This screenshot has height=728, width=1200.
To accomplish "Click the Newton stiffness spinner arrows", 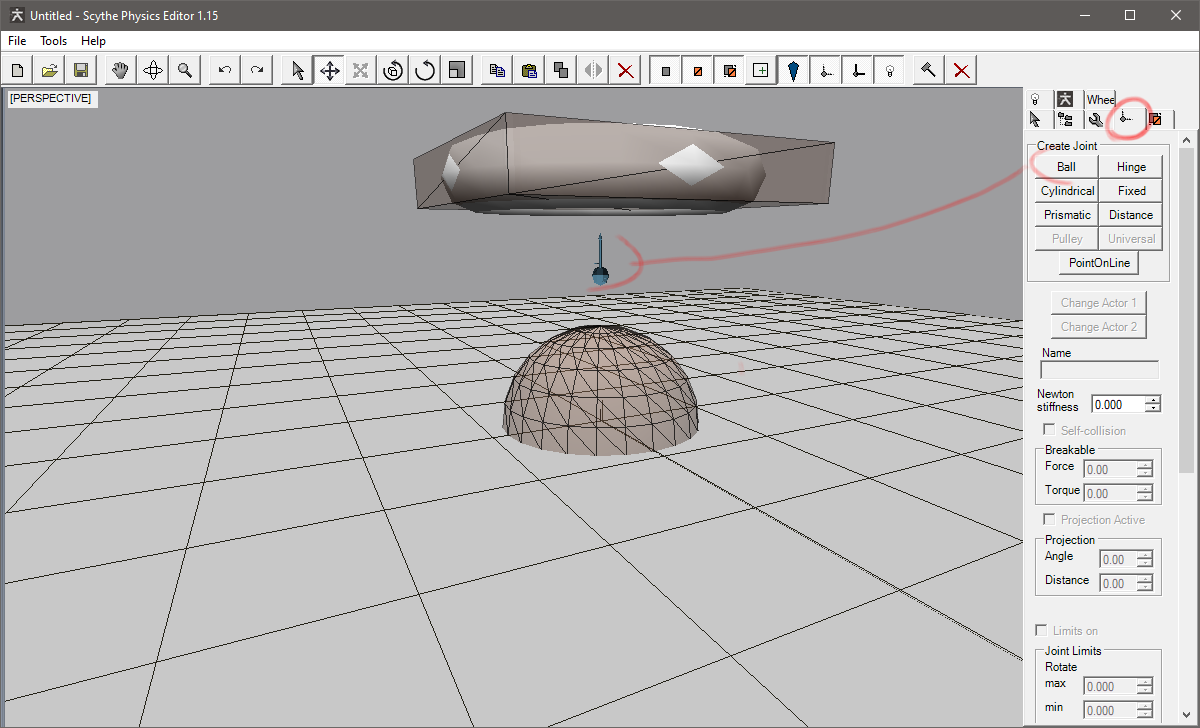I will click(x=1153, y=405).
